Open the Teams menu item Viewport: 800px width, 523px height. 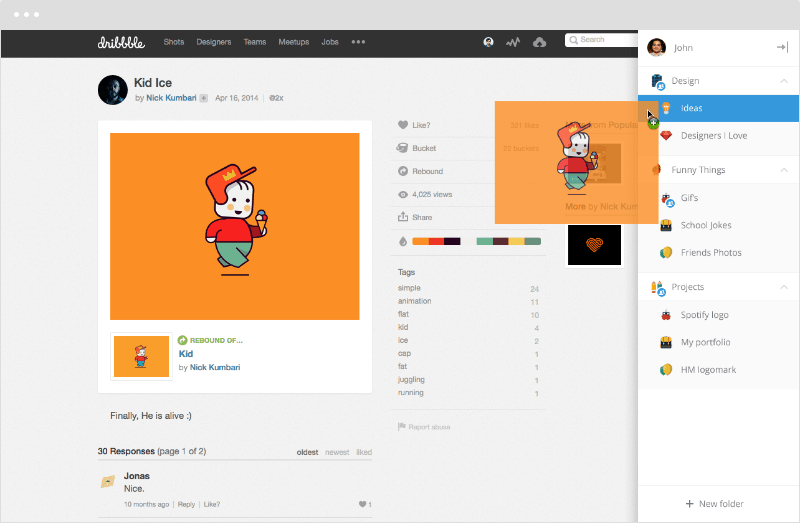255,42
